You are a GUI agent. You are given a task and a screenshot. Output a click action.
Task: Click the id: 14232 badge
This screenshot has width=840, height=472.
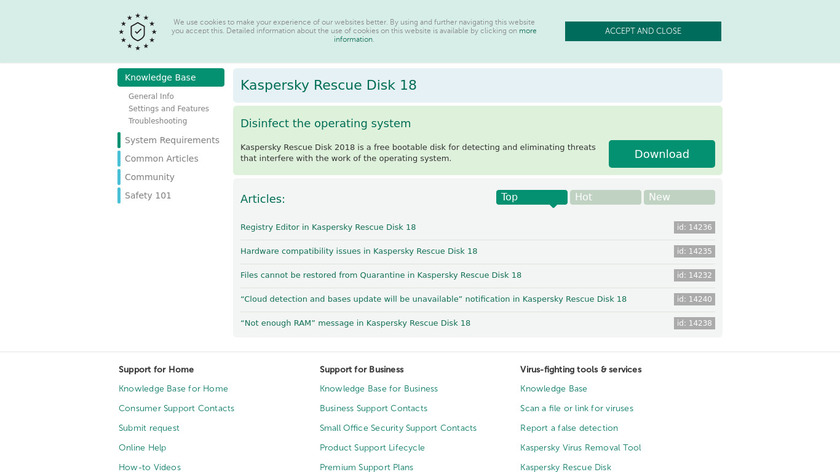pos(694,275)
